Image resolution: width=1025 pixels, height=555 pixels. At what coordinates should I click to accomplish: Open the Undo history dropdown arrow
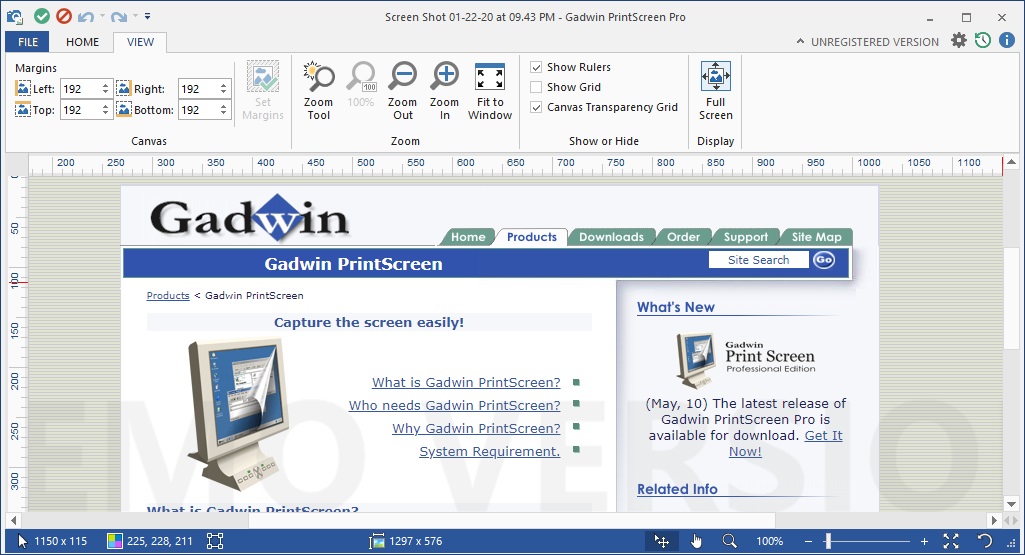click(x=102, y=16)
